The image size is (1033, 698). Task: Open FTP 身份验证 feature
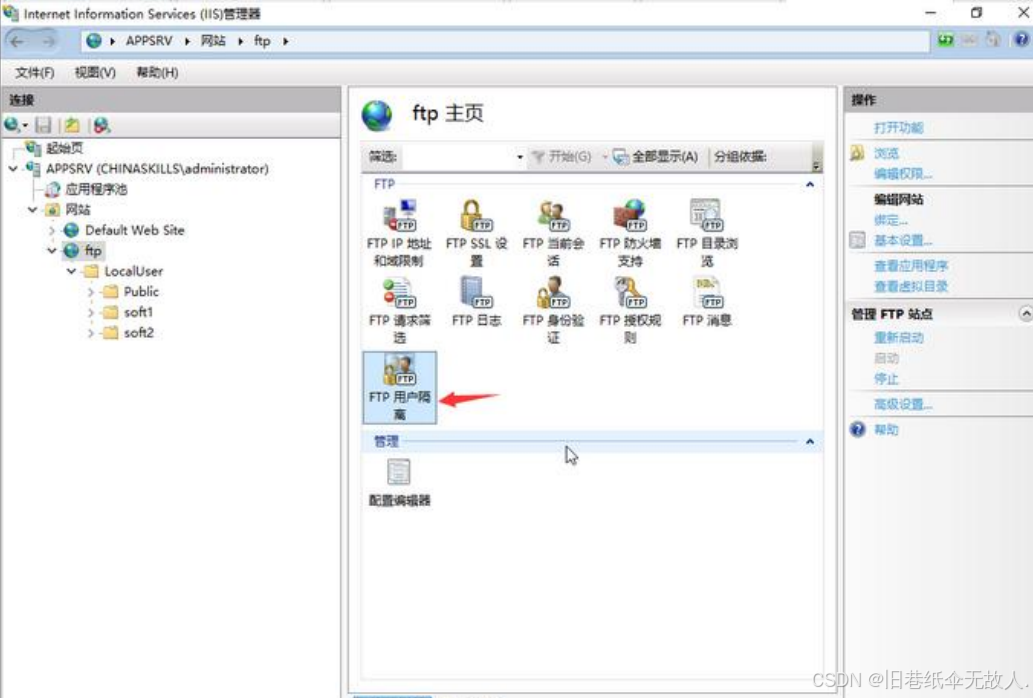tap(553, 309)
